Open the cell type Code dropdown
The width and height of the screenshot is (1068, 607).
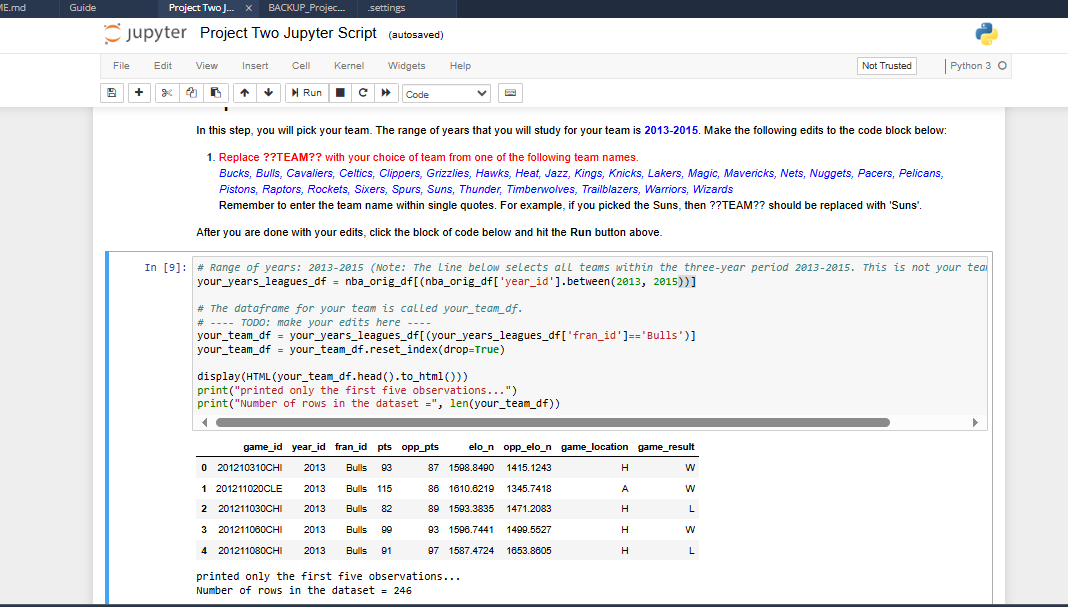446,94
